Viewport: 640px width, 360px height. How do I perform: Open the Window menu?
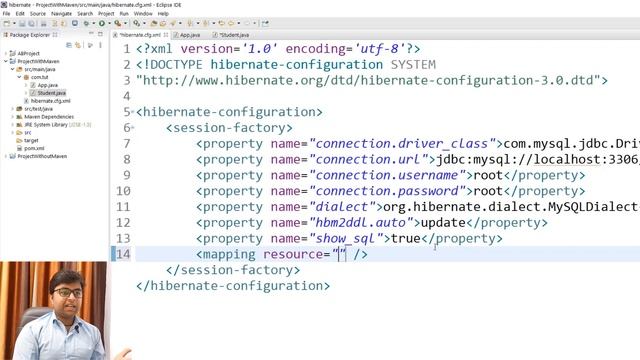(x=143, y=13)
